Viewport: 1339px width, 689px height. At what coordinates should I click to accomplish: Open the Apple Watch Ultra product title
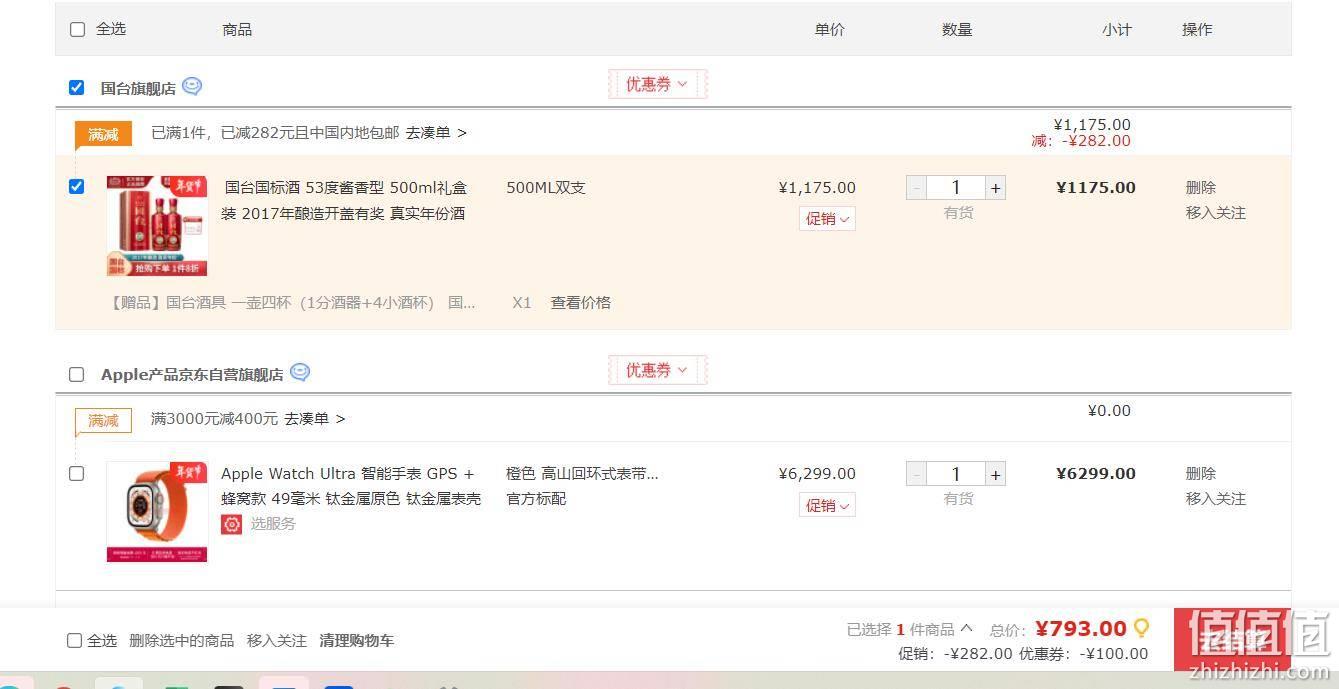[x=351, y=486]
